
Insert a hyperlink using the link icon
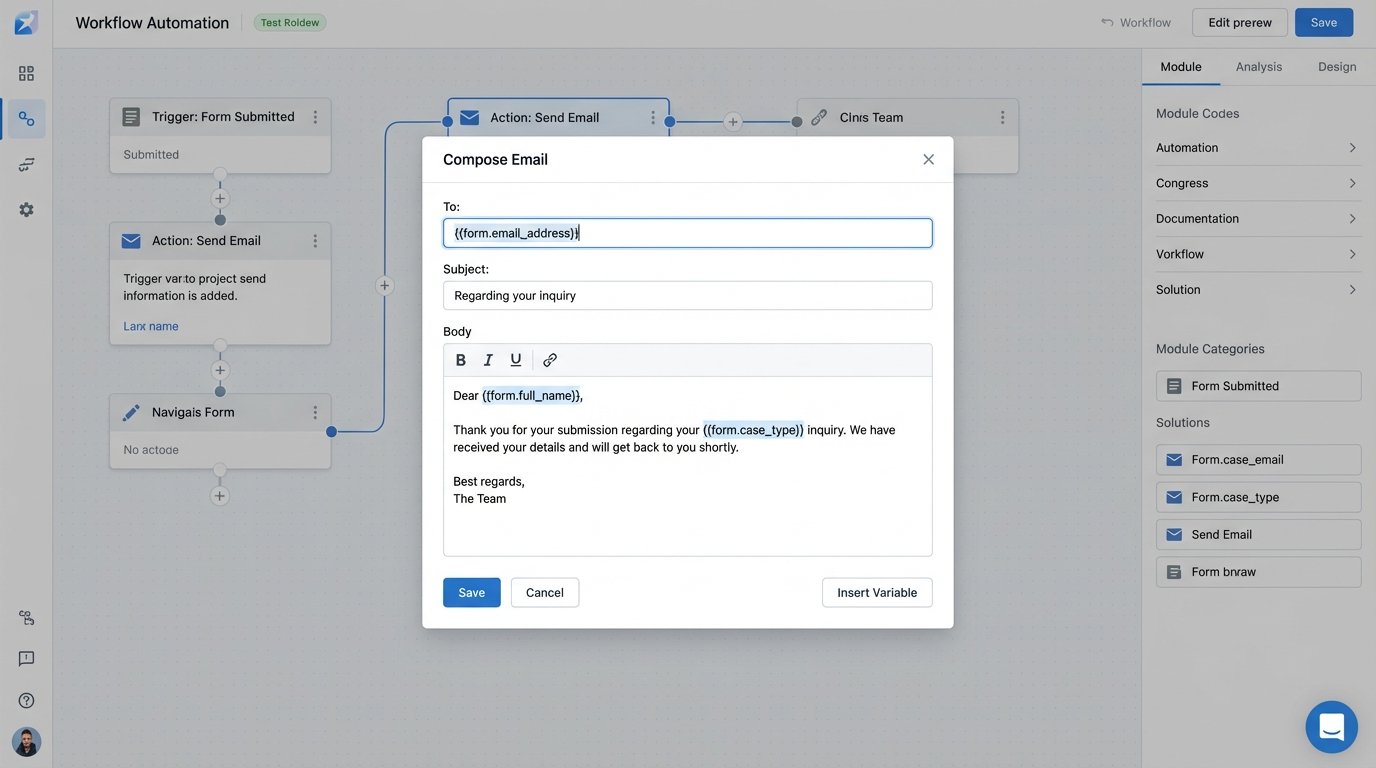tap(549, 359)
